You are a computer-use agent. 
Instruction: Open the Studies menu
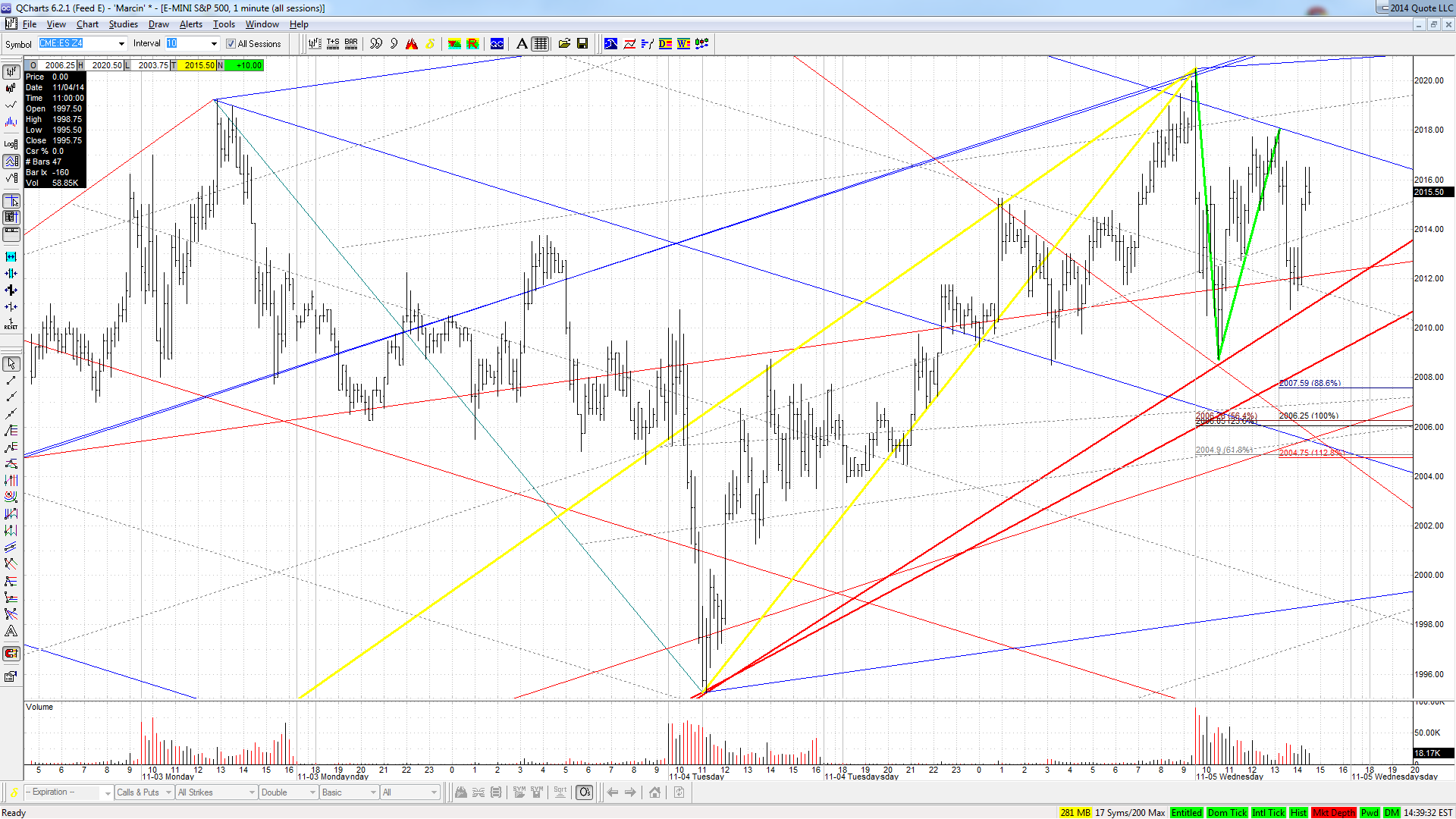(x=123, y=24)
